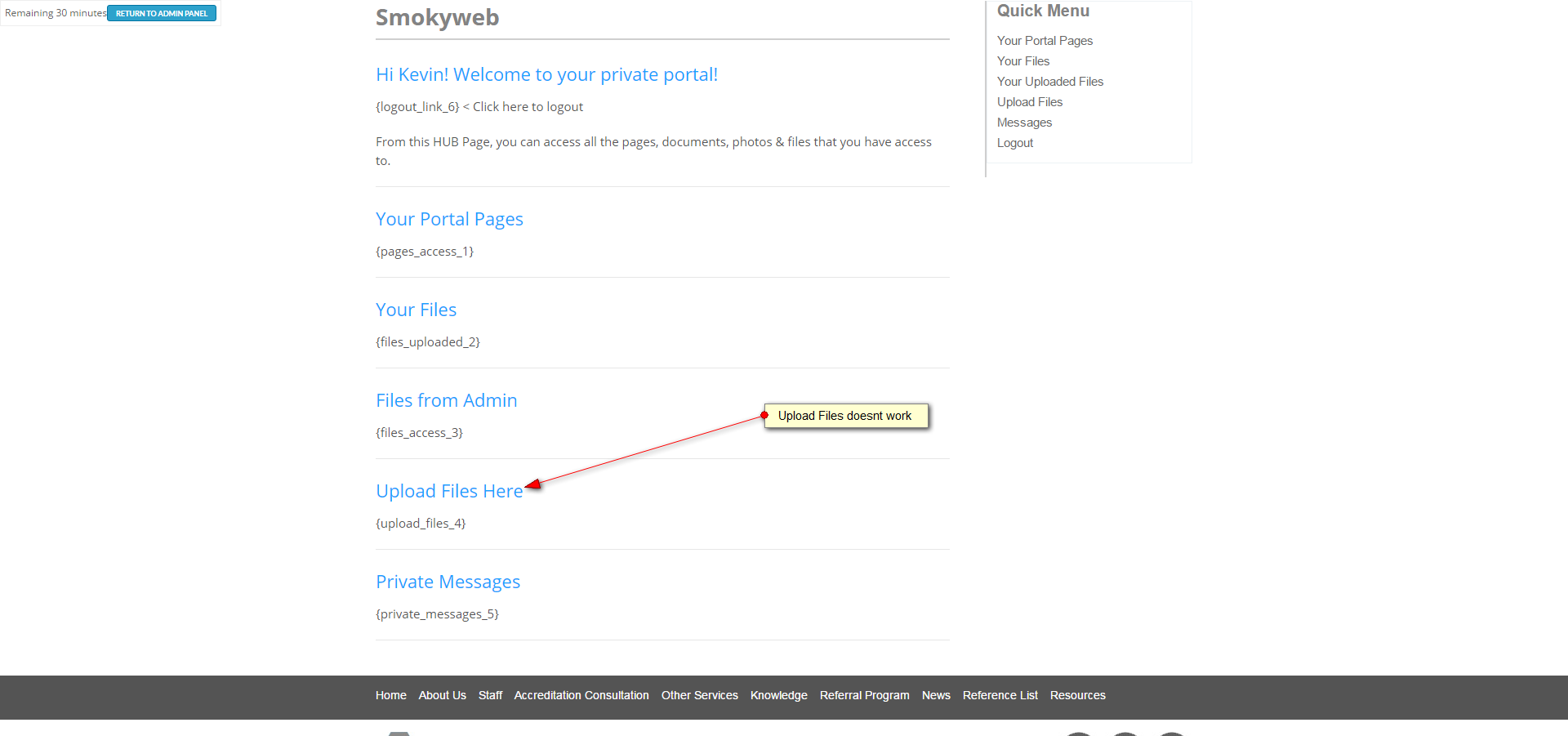1568x736 pixels.
Task: Select Your Files in Quick Menu
Action: (x=1023, y=61)
